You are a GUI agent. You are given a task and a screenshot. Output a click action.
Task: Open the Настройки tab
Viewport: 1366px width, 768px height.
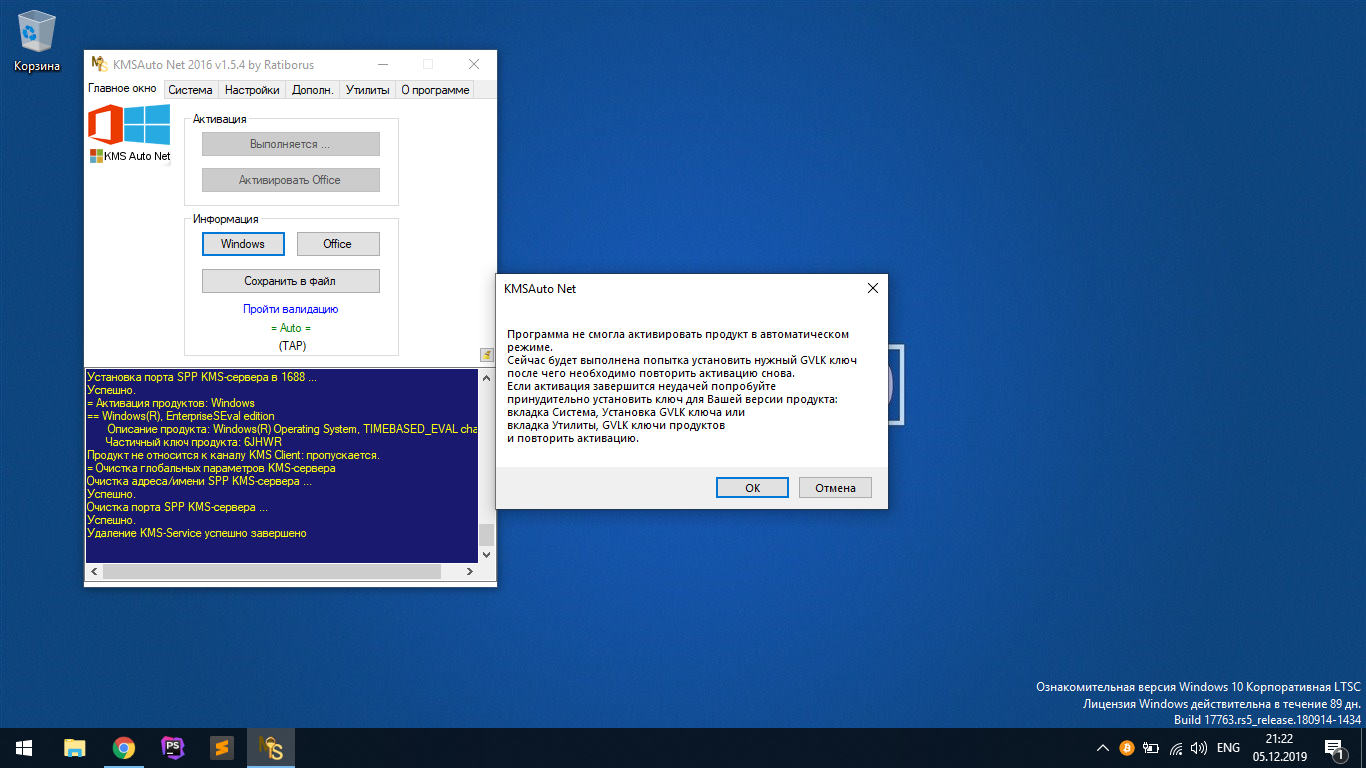click(x=252, y=90)
